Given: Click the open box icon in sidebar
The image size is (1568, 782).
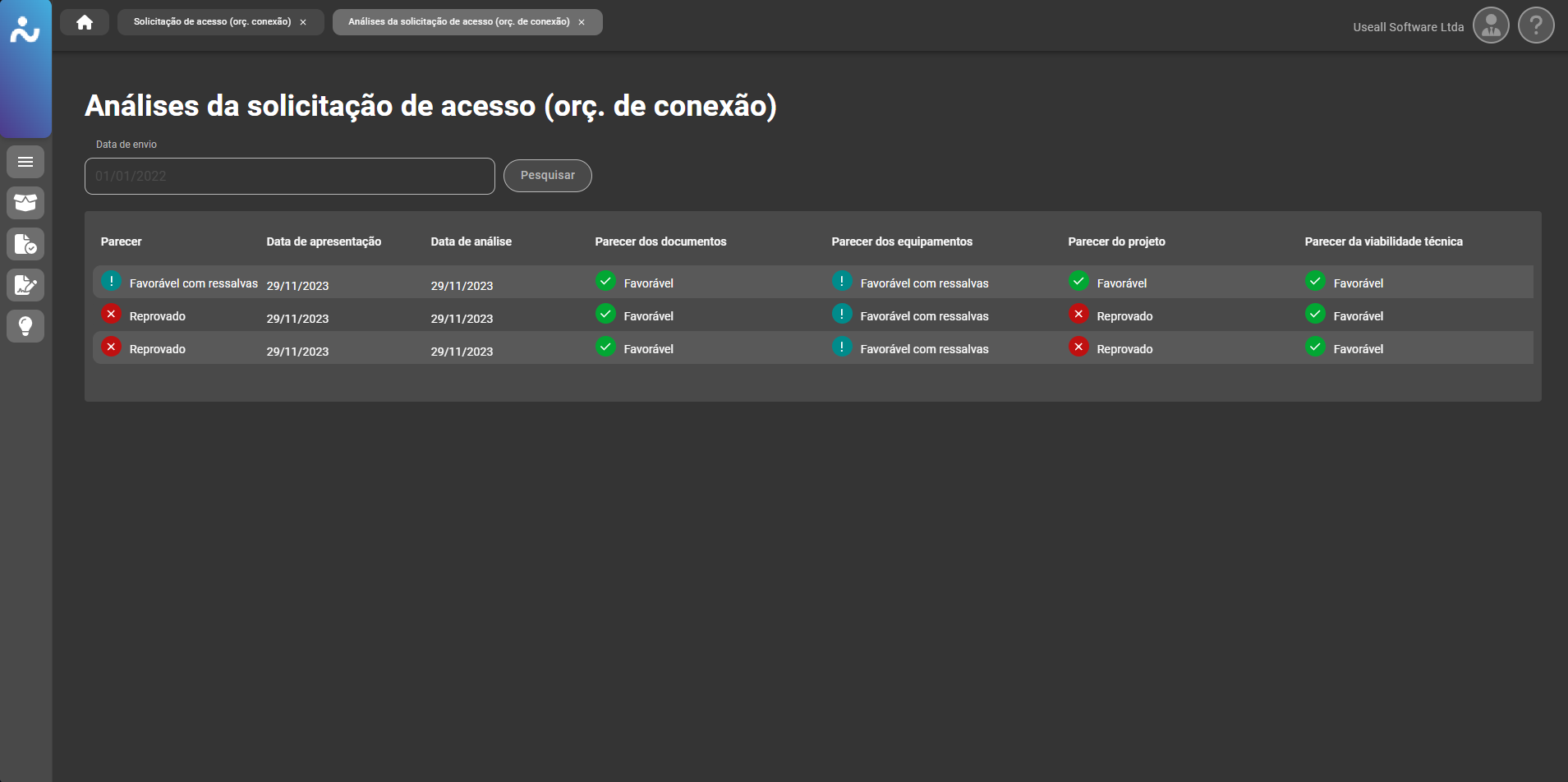Looking at the screenshot, I should [x=25, y=203].
